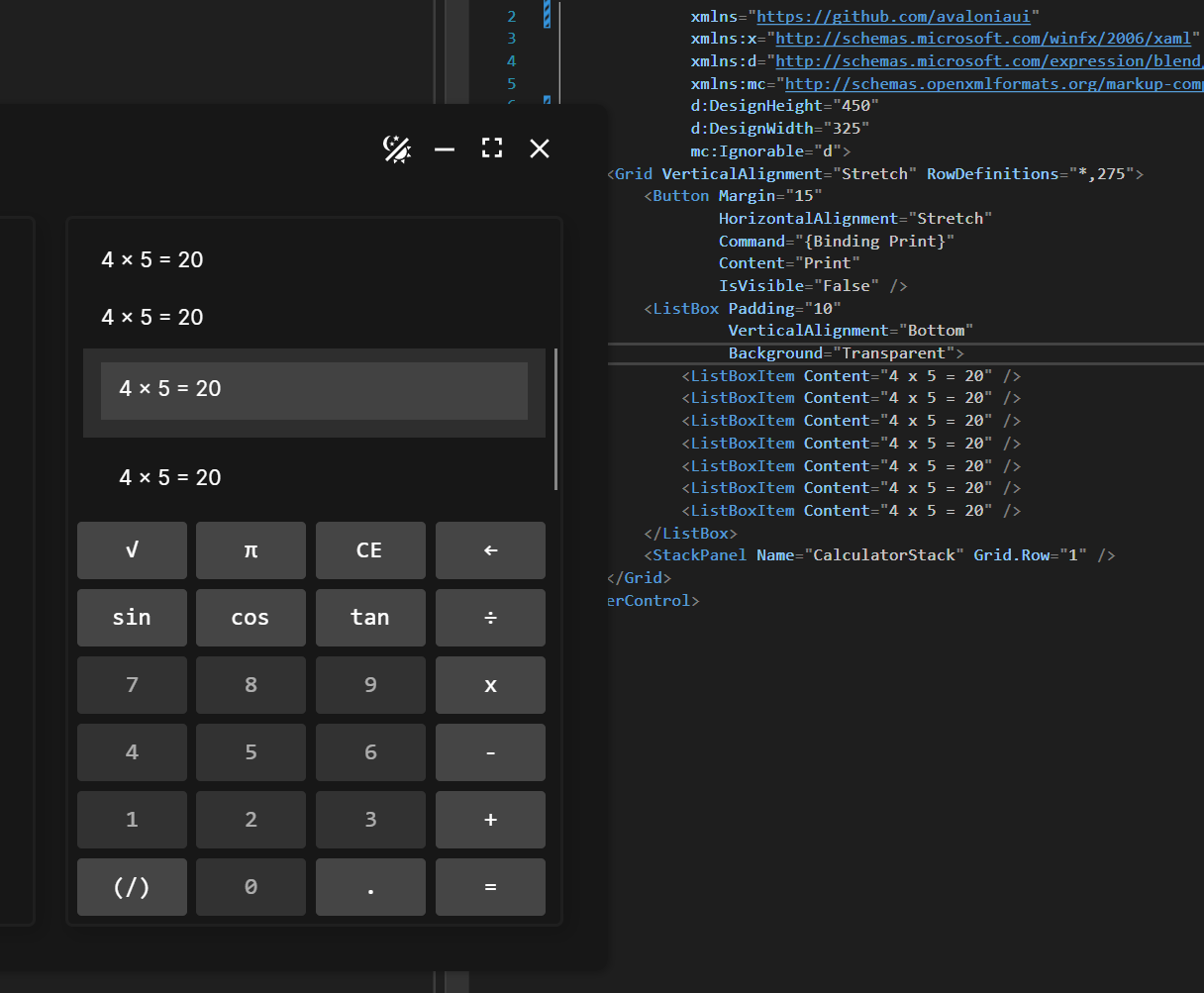Image resolution: width=1204 pixels, height=993 pixels.
Task: Toggle the light/dark theme icon
Action: pyautogui.click(x=396, y=149)
